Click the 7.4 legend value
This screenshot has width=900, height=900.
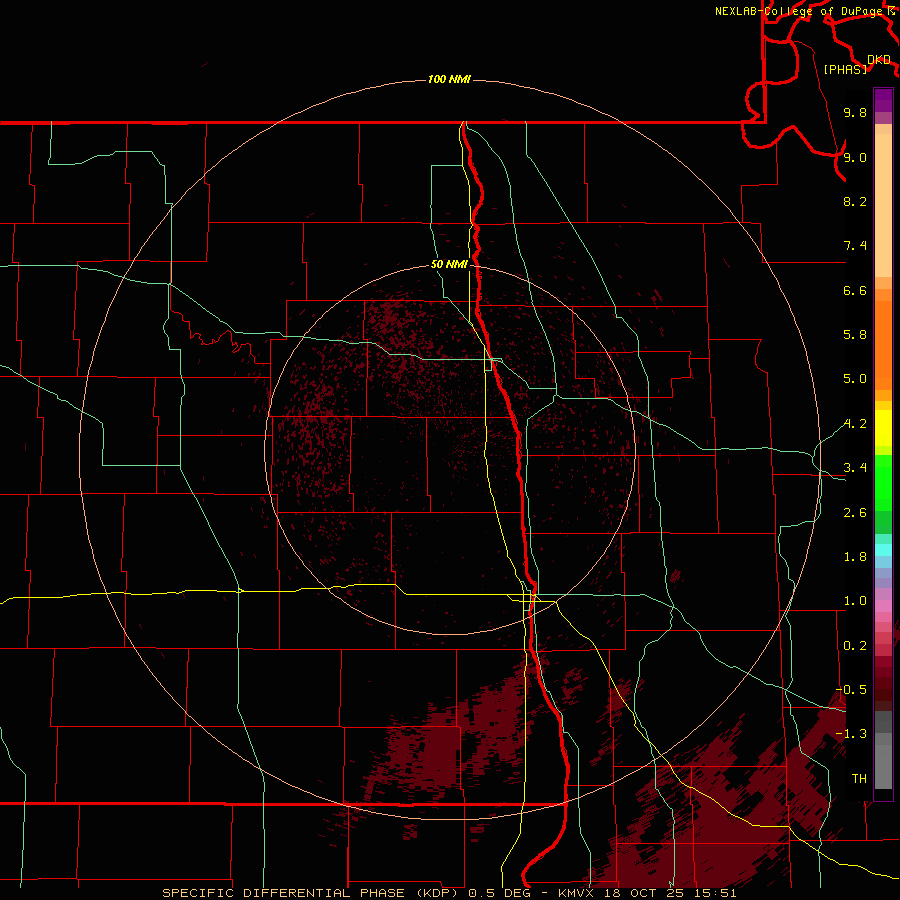coord(855,246)
